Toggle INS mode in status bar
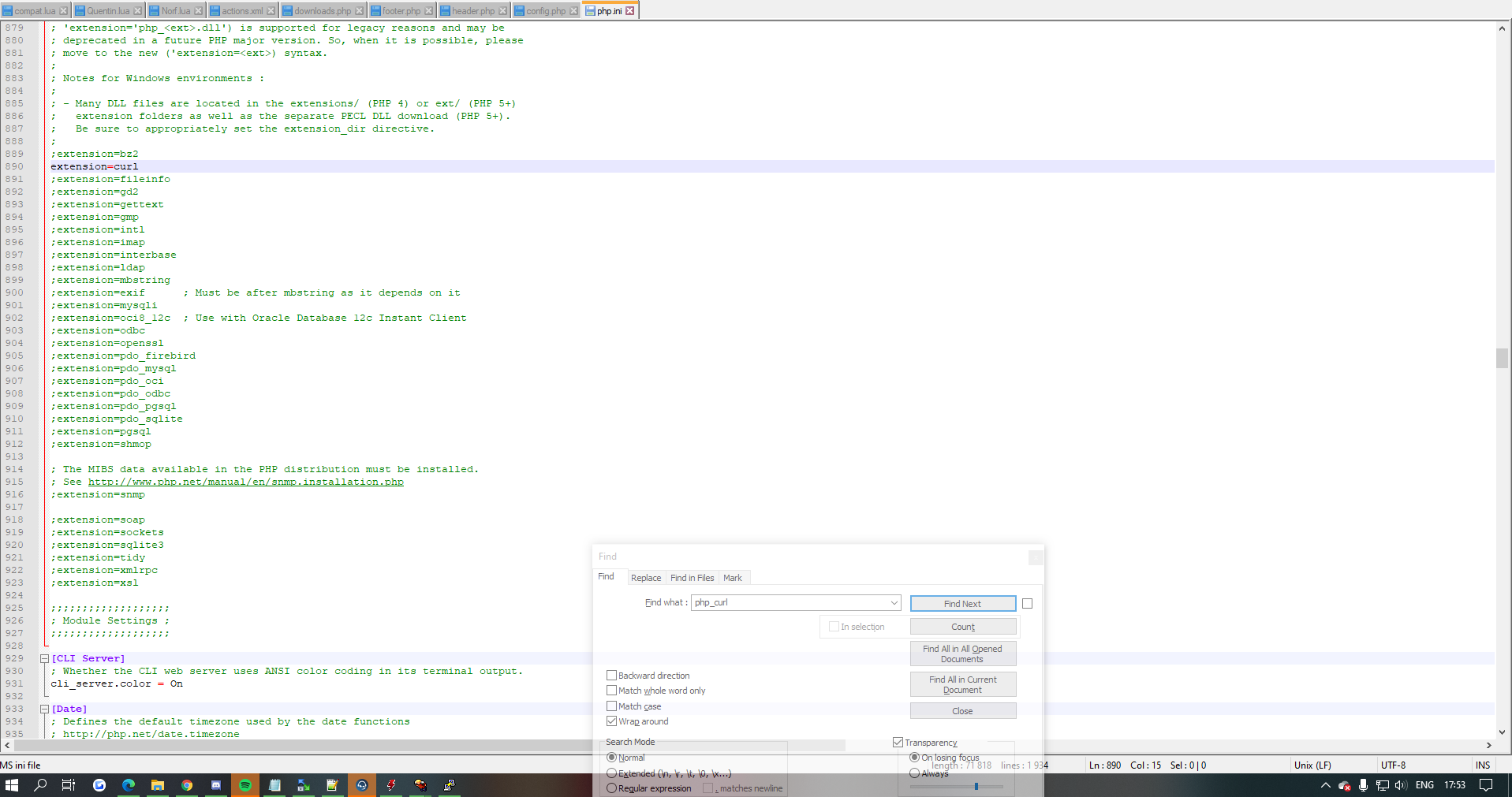The image size is (1512, 797). 1483,765
